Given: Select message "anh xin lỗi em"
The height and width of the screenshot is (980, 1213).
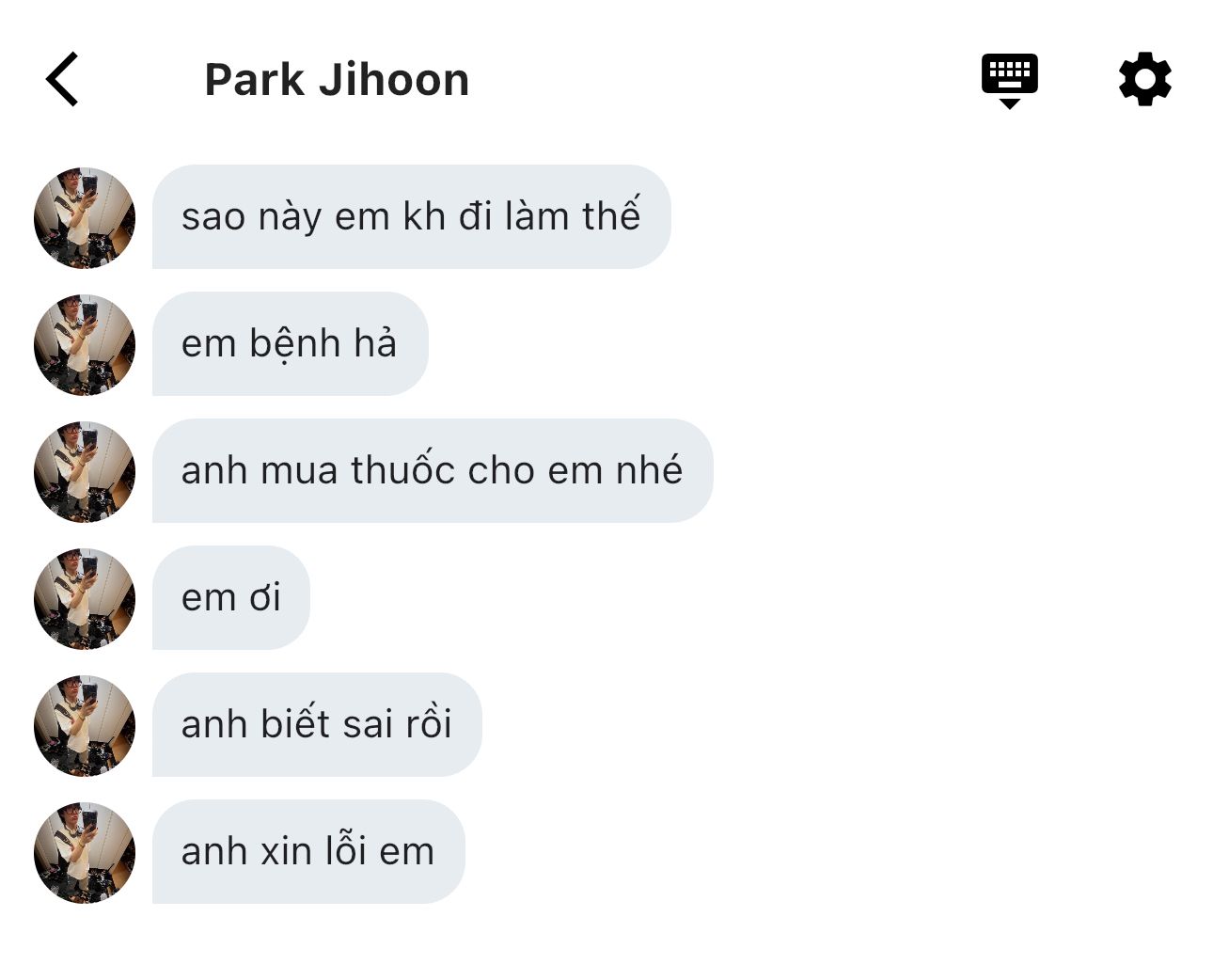Looking at the screenshot, I should 308,852.
